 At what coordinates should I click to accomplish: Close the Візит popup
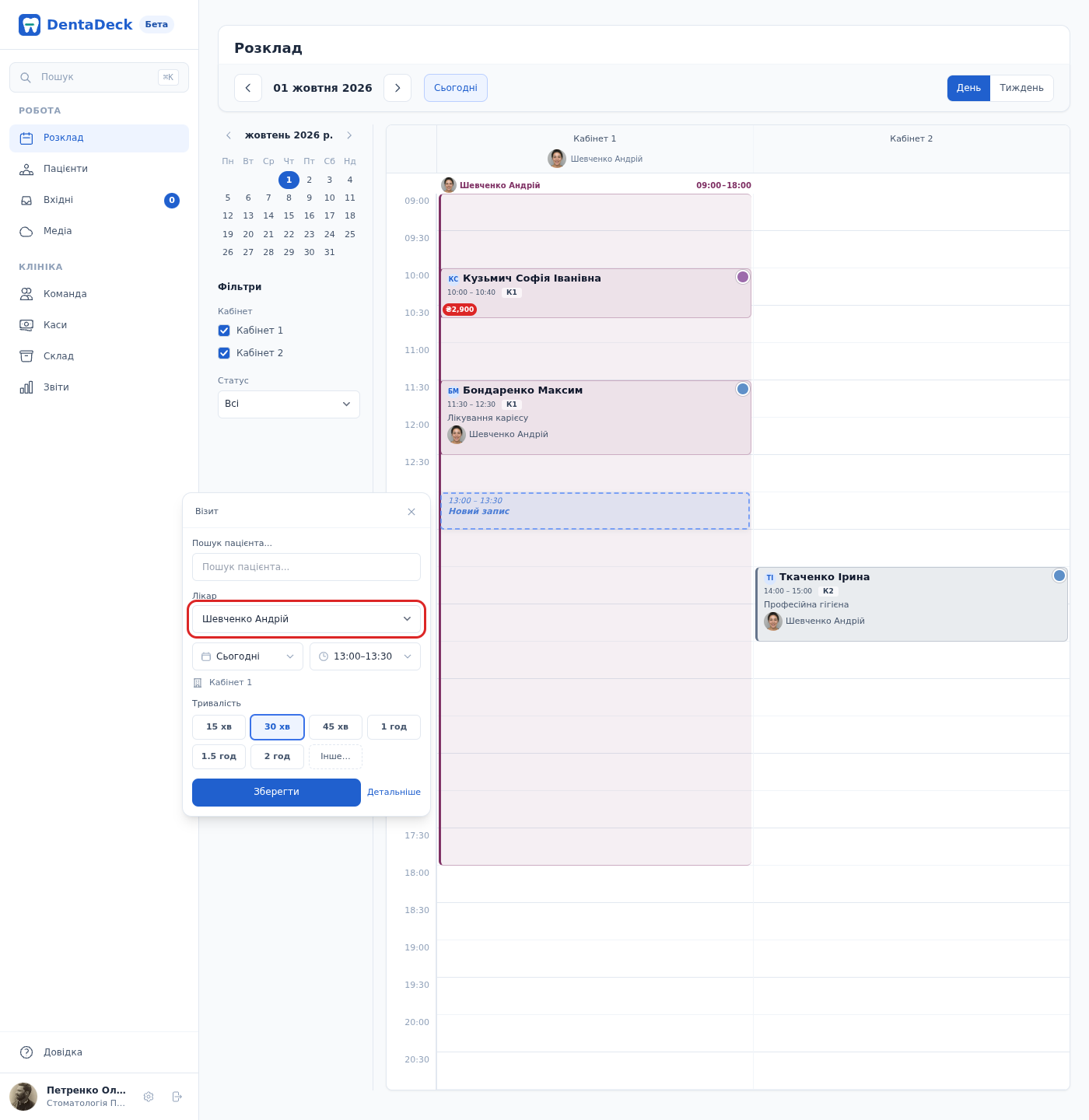(x=411, y=512)
